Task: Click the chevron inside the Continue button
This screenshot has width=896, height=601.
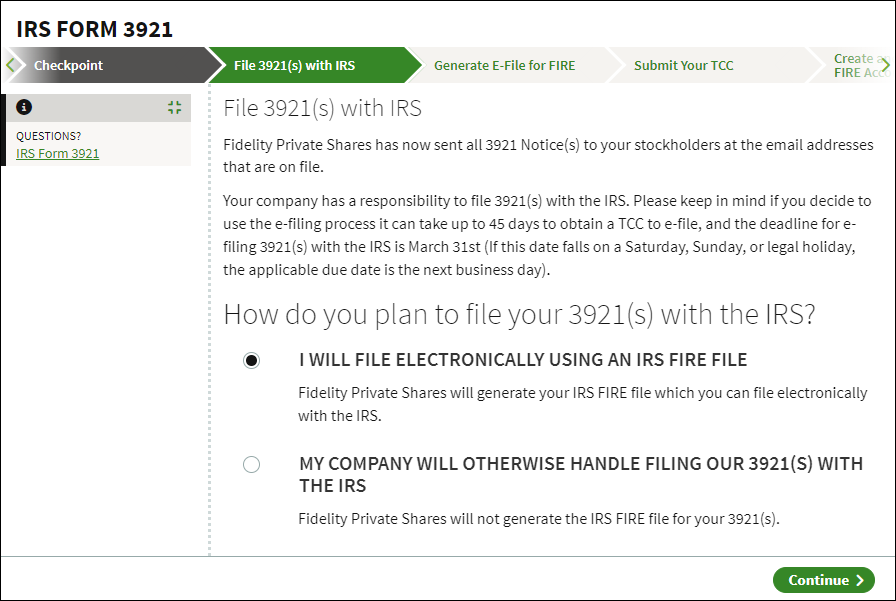Action: click(x=859, y=580)
